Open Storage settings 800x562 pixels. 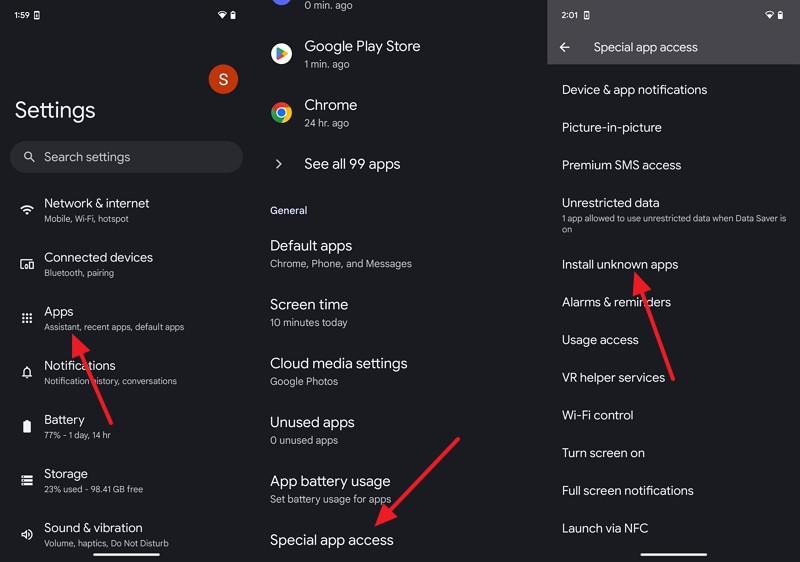point(126,480)
